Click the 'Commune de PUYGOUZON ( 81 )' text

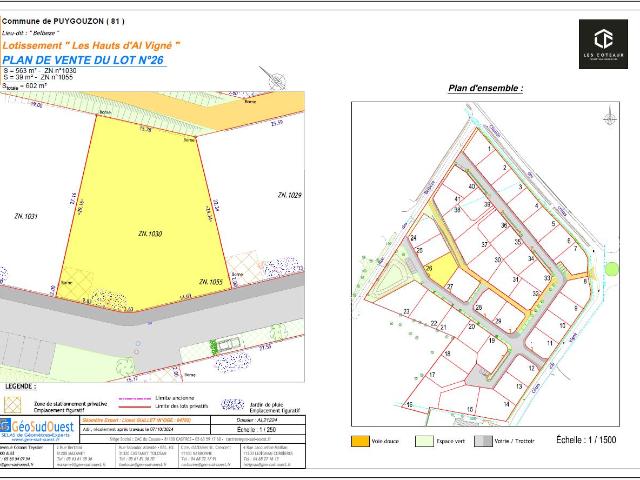click(63, 21)
